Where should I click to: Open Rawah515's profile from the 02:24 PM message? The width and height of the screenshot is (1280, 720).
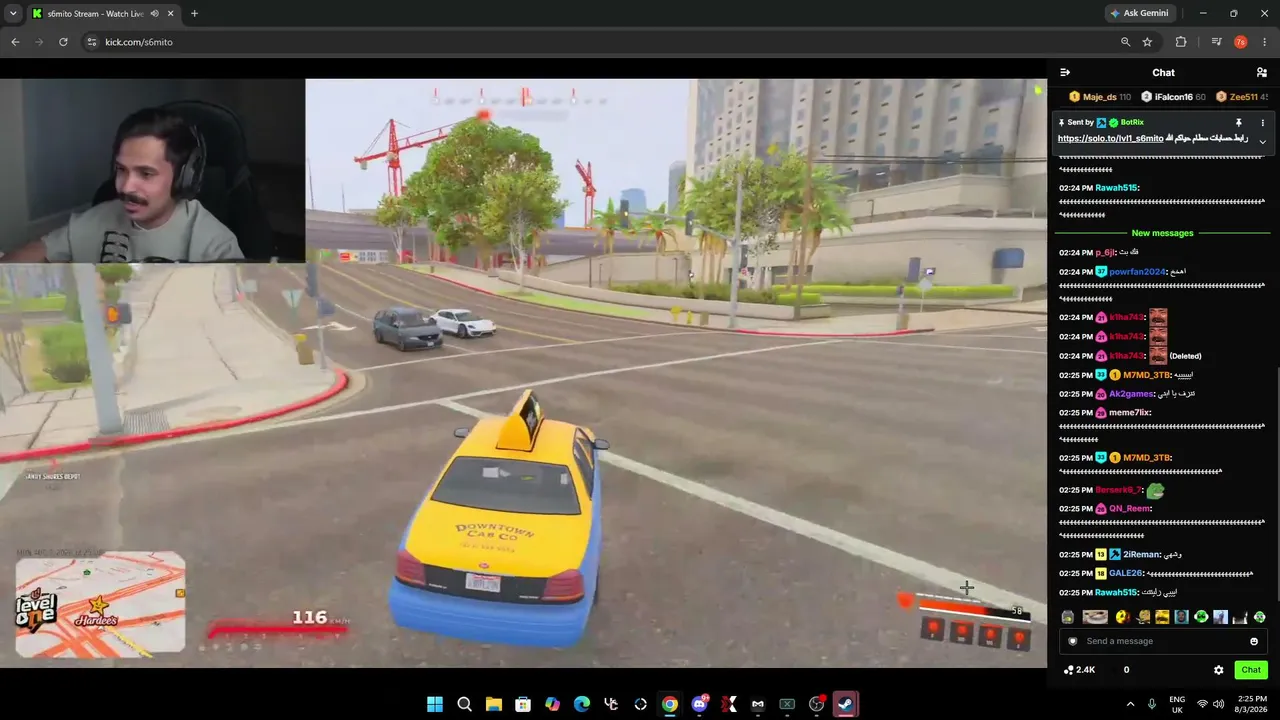pos(1116,188)
